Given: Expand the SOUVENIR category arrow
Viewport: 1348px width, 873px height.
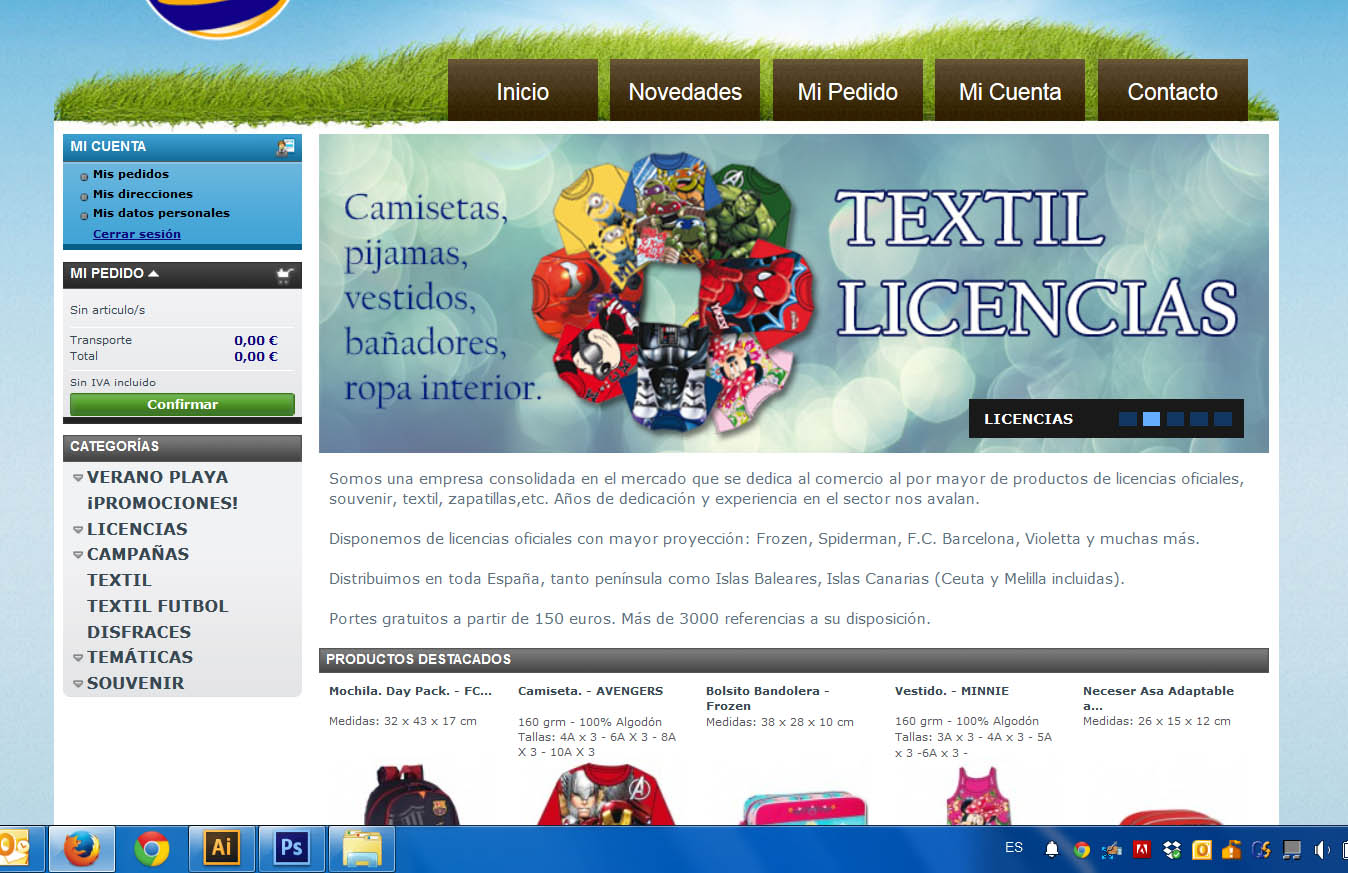Looking at the screenshot, I should tap(78, 684).
